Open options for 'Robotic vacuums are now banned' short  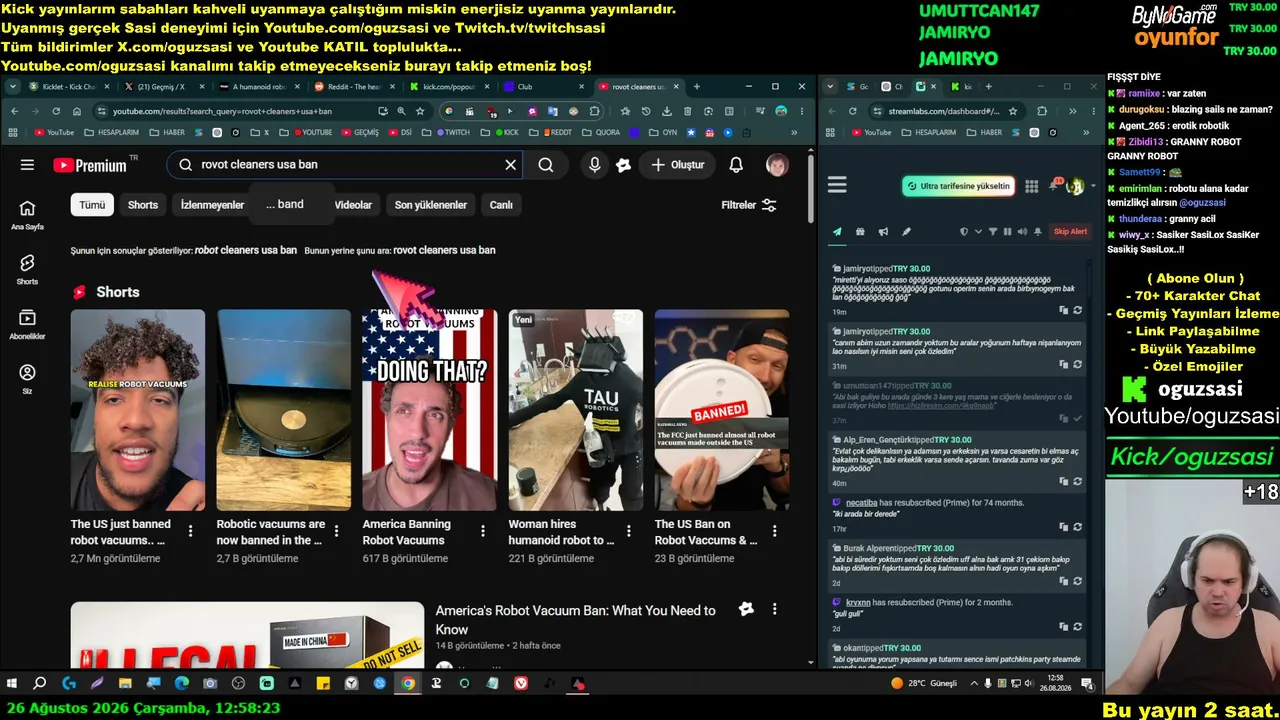point(337,531)
